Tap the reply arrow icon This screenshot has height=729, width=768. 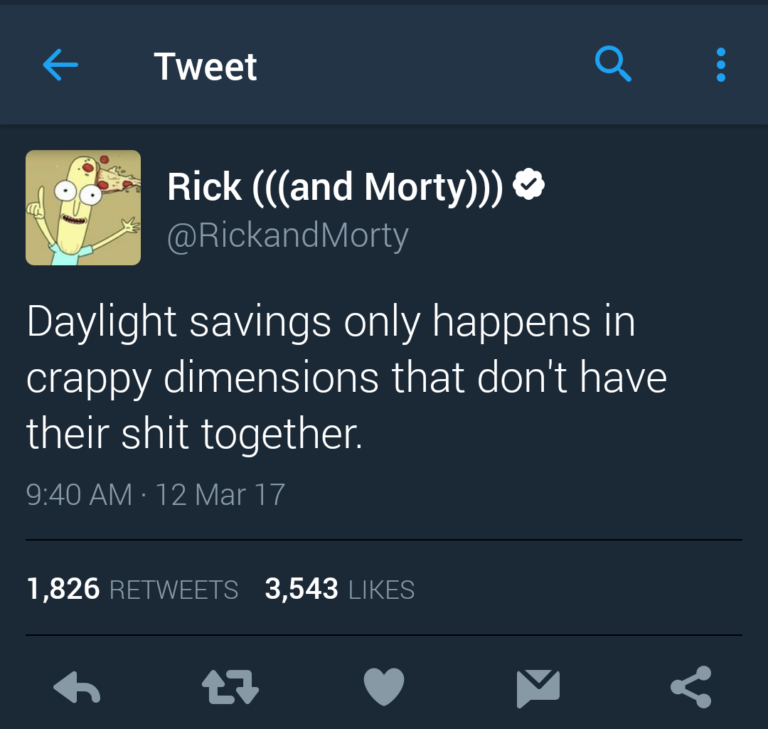[77, 686]
